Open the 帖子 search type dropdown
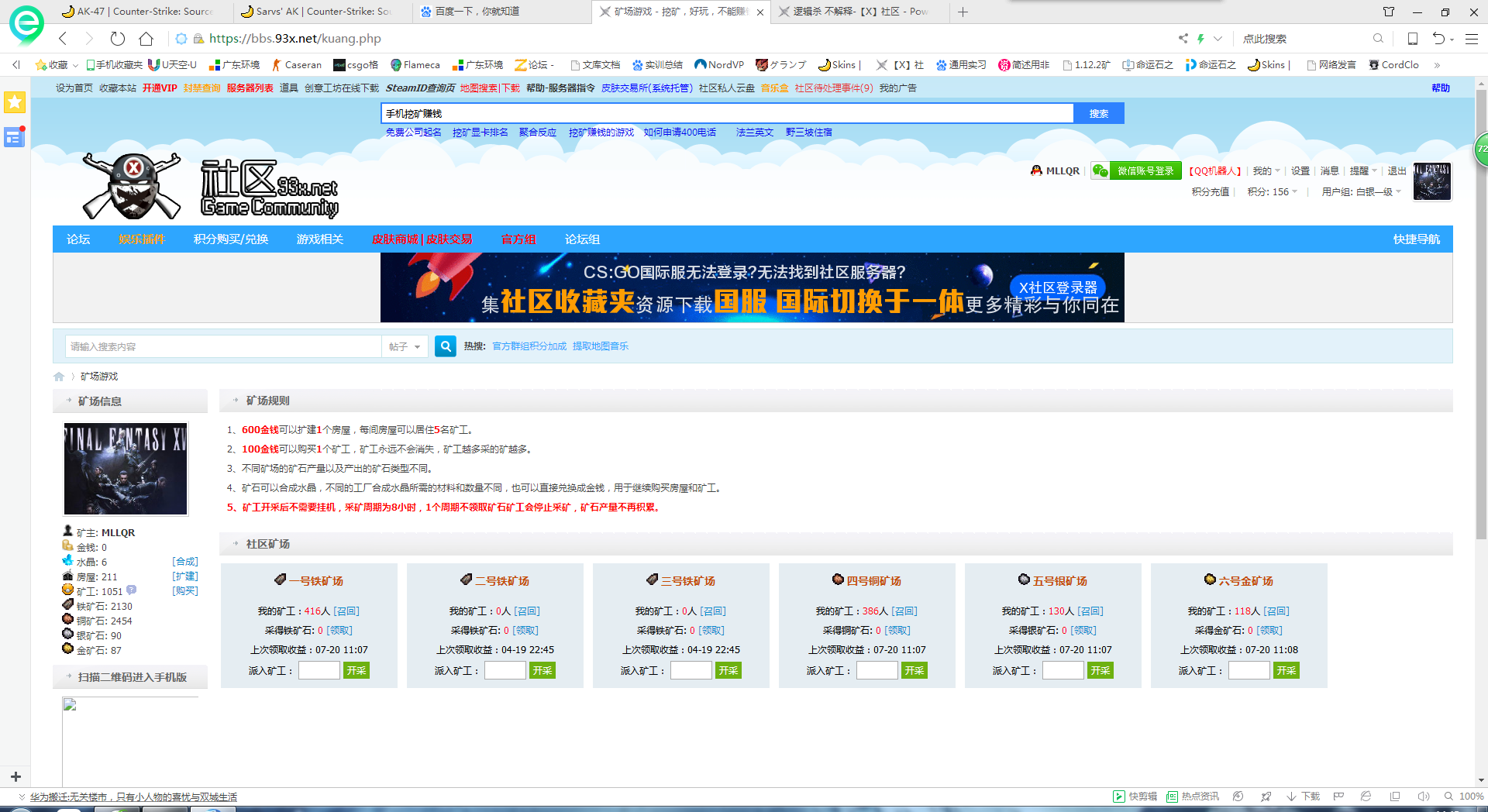The height and width of the screenshot is (812, 1488). click(x=404, y=346)
